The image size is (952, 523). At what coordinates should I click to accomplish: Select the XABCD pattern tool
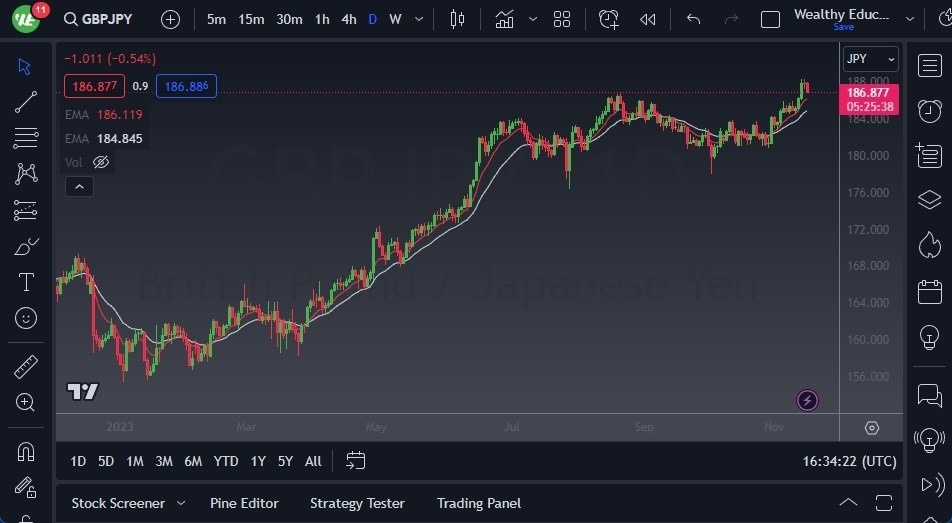tap(26, 174)
